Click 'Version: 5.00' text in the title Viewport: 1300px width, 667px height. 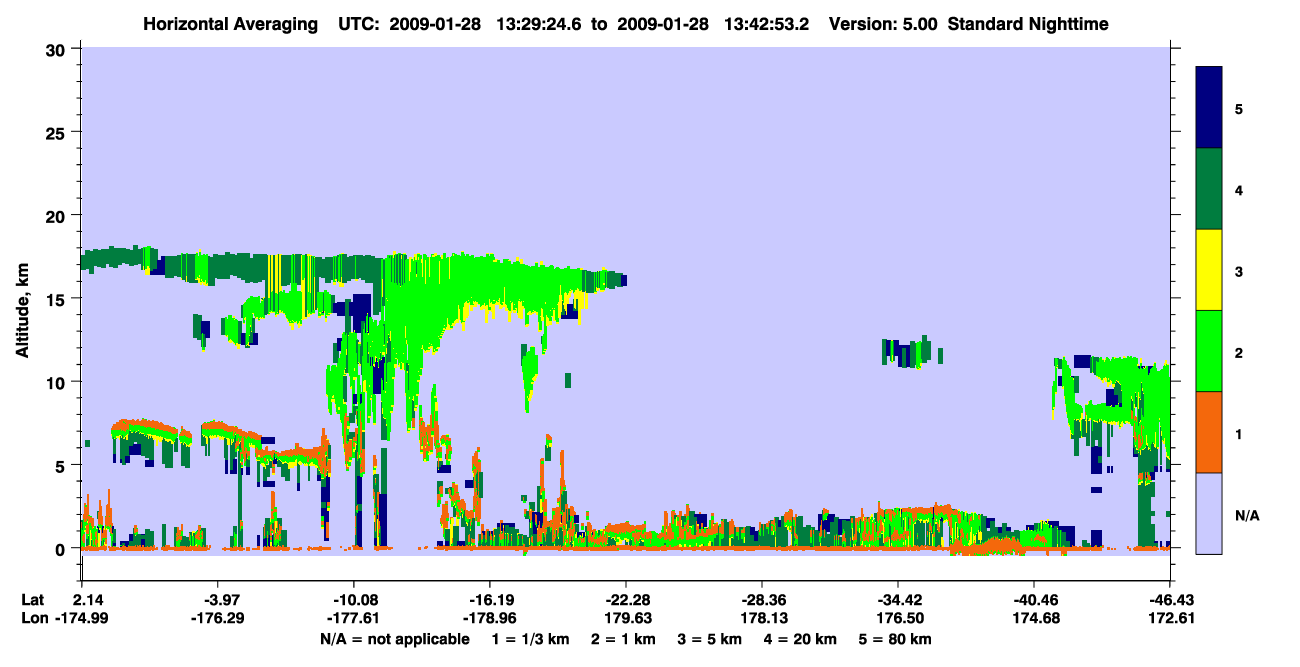click(x=883, y=24)
